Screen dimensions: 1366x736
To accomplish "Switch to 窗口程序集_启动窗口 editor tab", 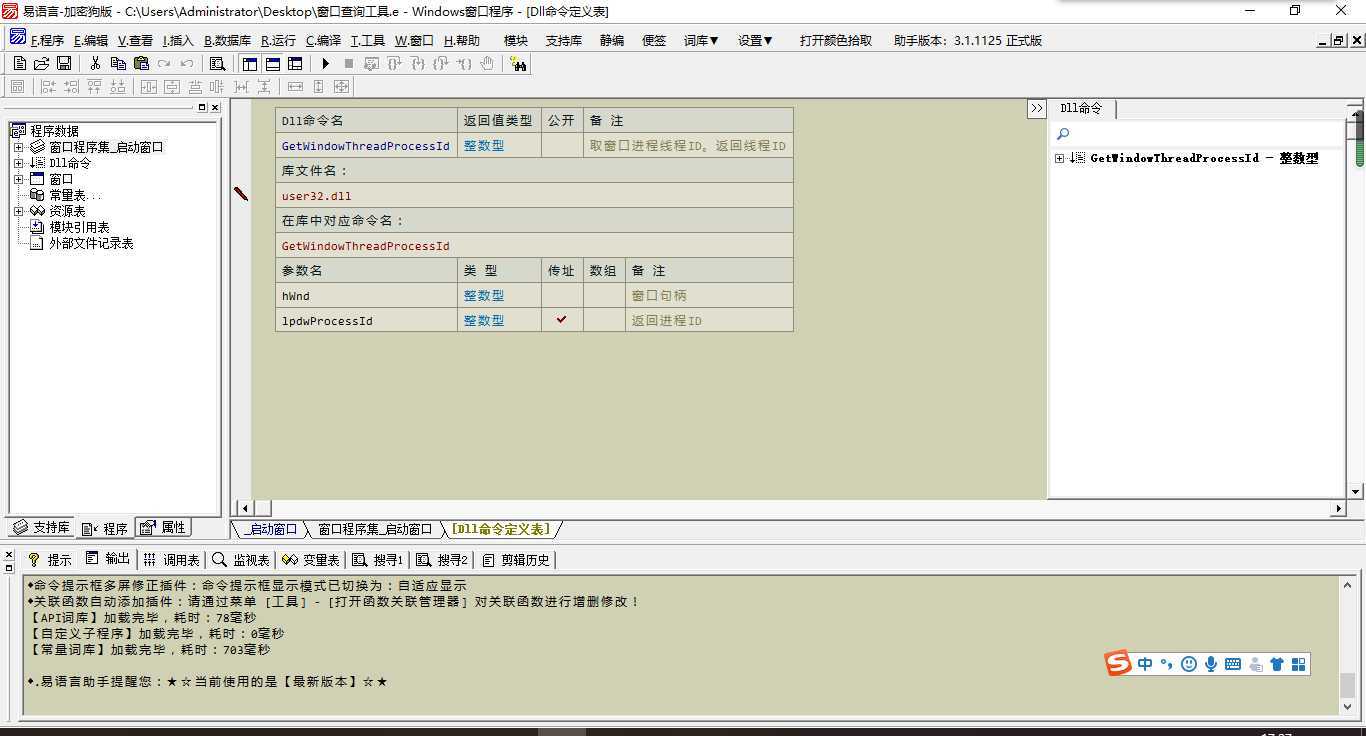I will click(x=375, y=529).
